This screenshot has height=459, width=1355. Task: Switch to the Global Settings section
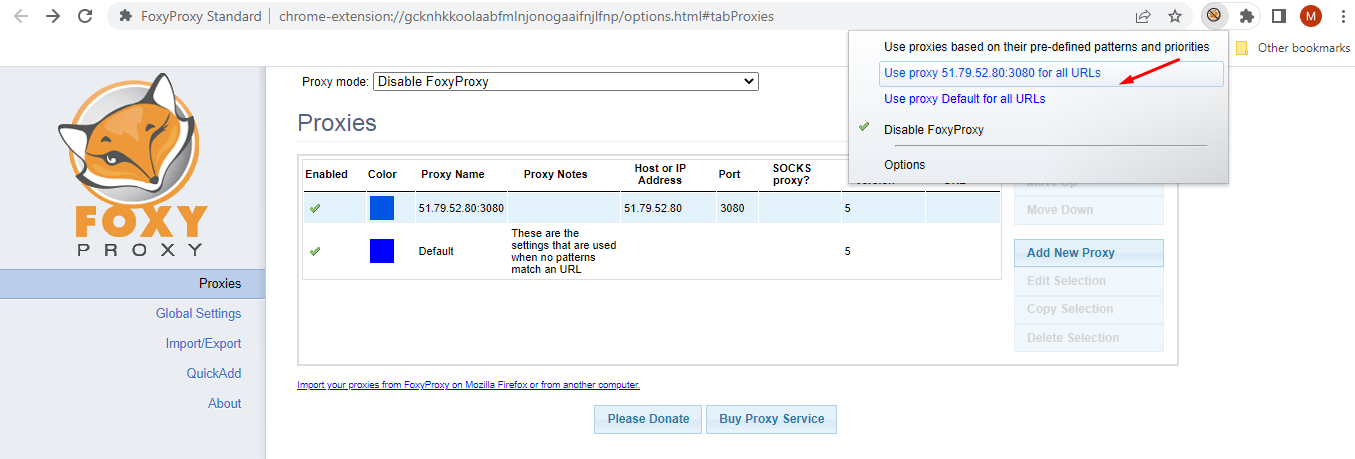198,313
